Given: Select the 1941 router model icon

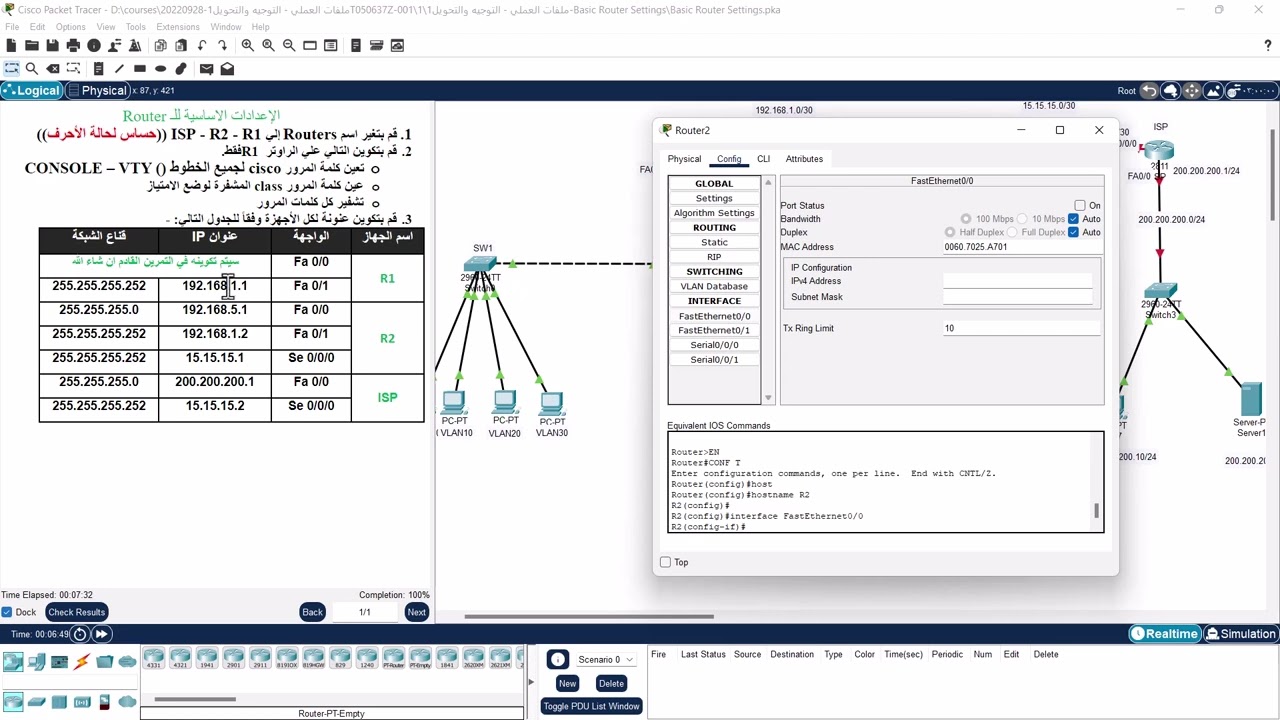Looking at the screenshot, I should pyautogui.click(x=207, y=659).
